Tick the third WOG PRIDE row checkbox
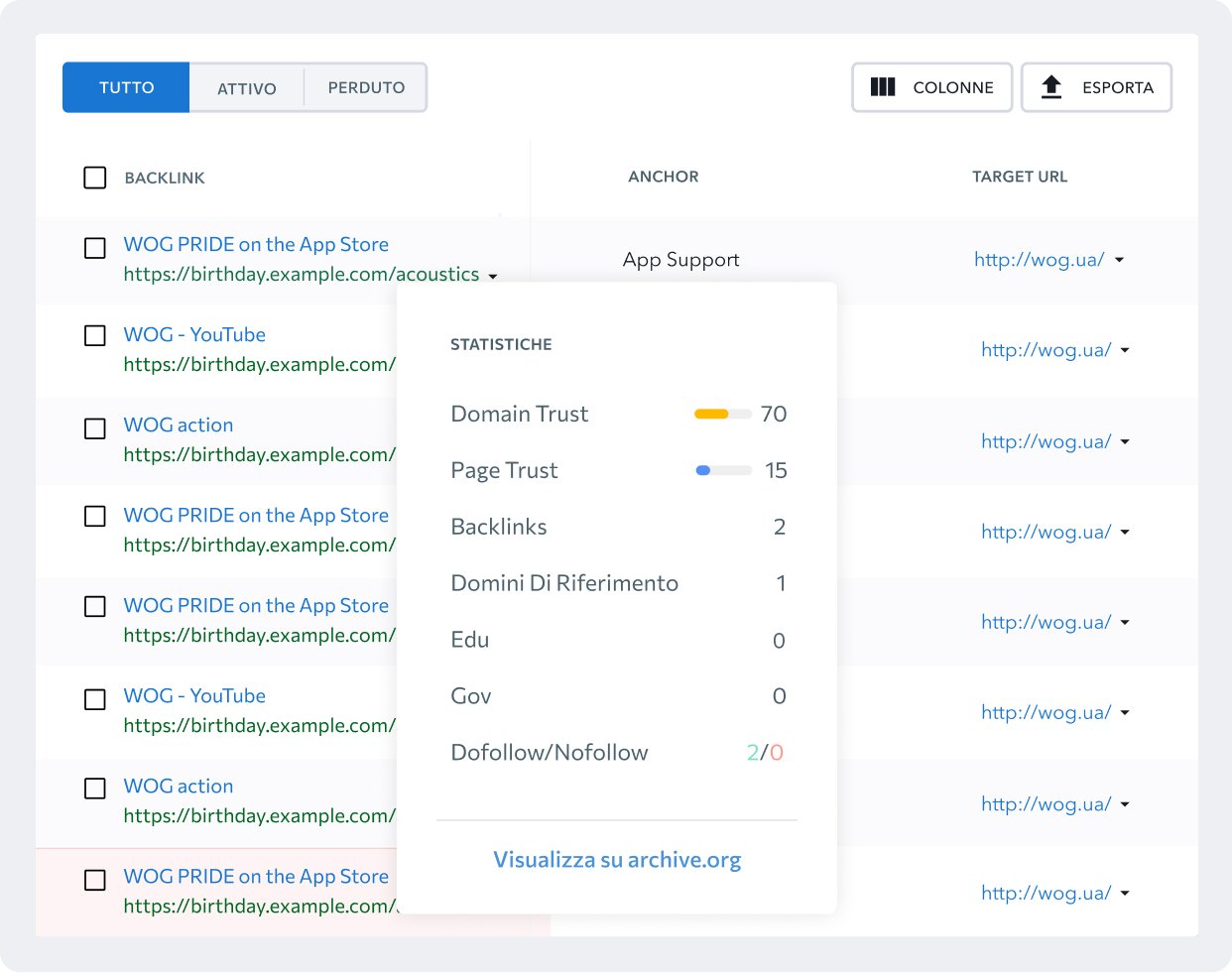The image size is (1232, 973). coord(95,606)
